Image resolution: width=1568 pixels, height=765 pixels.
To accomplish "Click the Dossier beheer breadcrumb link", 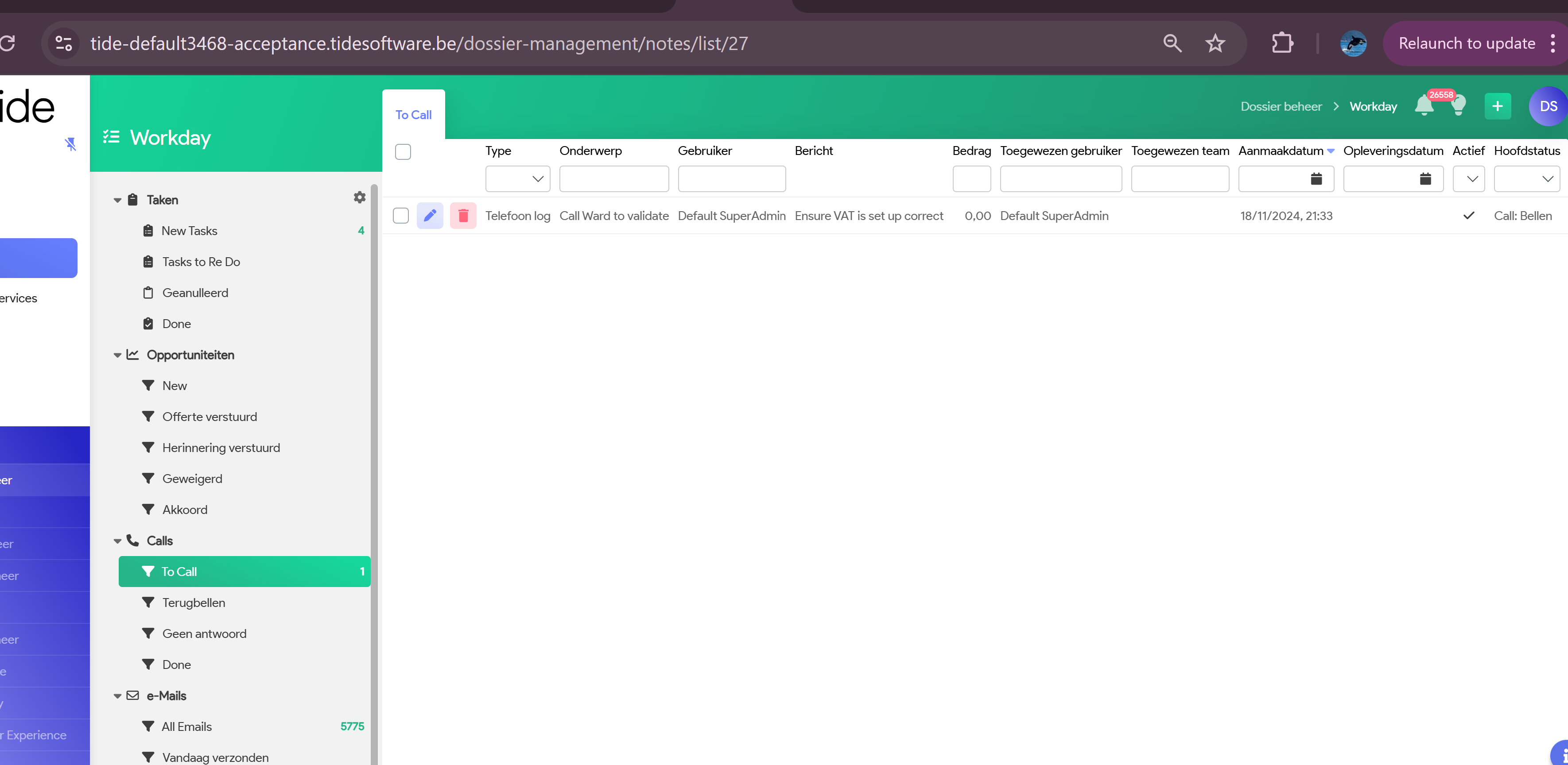I will coord(1281,107).
